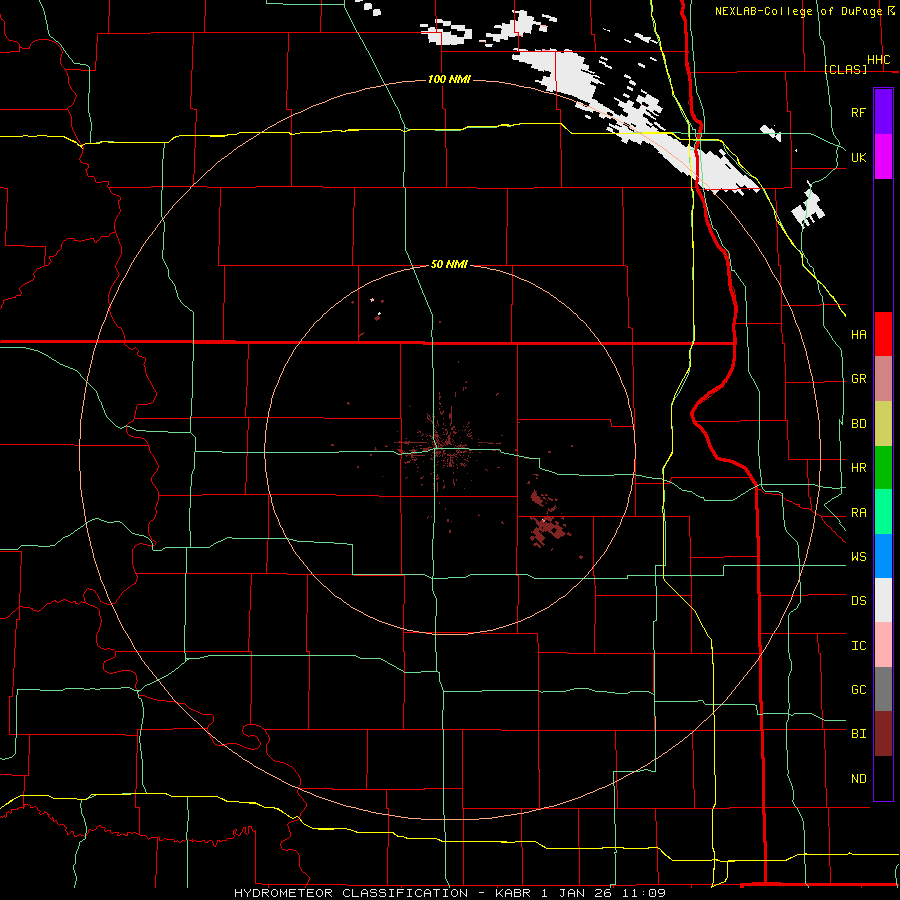Click the WS legend label
The image size is (900, 900).
tap(858, 557)
